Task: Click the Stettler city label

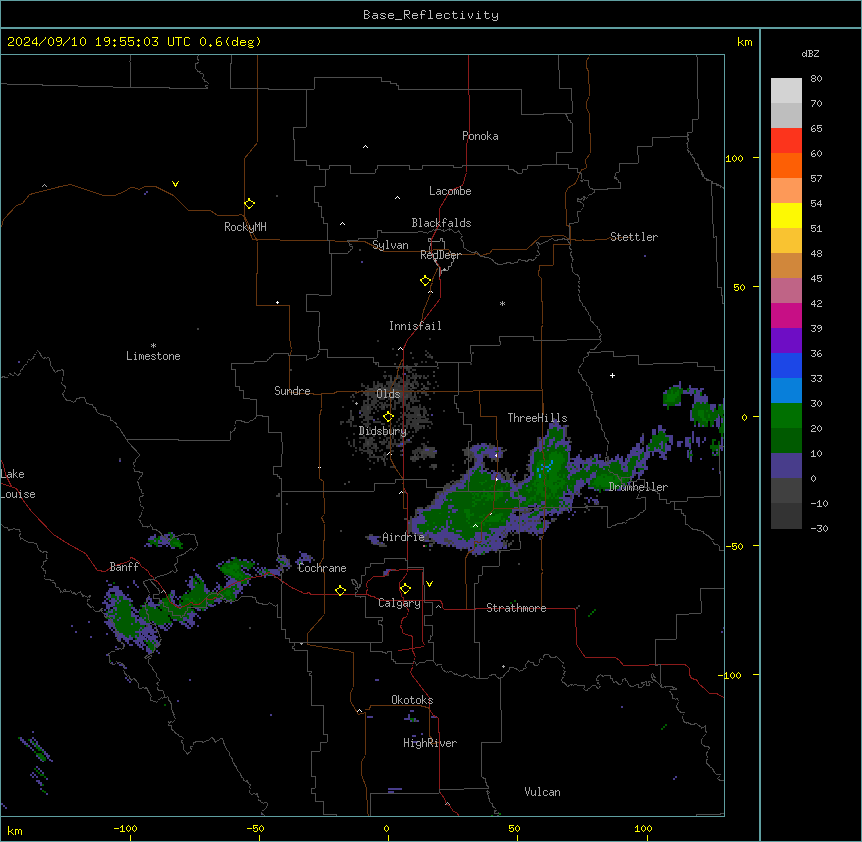Action: pyautogui.click(x=634, y=237)
